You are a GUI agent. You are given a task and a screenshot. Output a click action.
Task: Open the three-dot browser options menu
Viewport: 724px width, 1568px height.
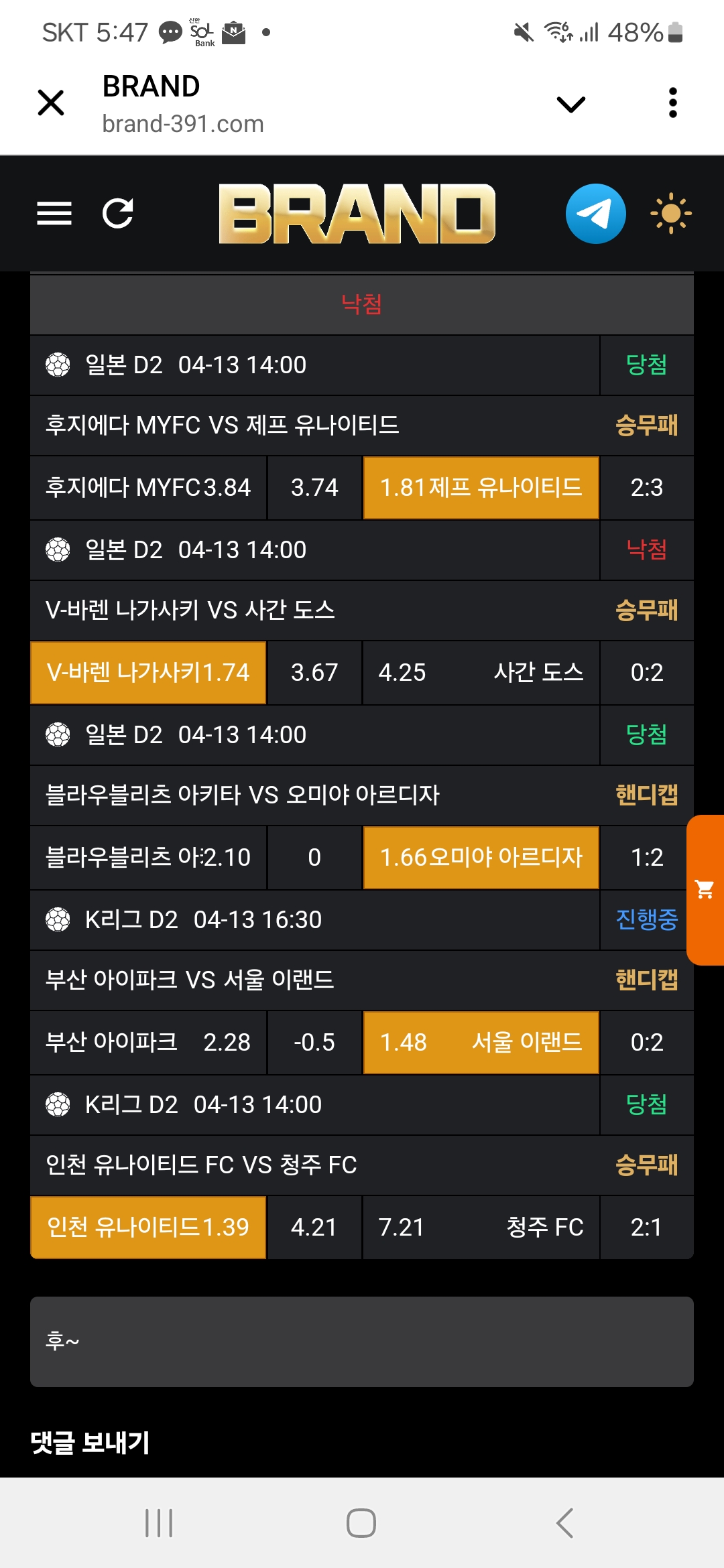pos(673,103)
